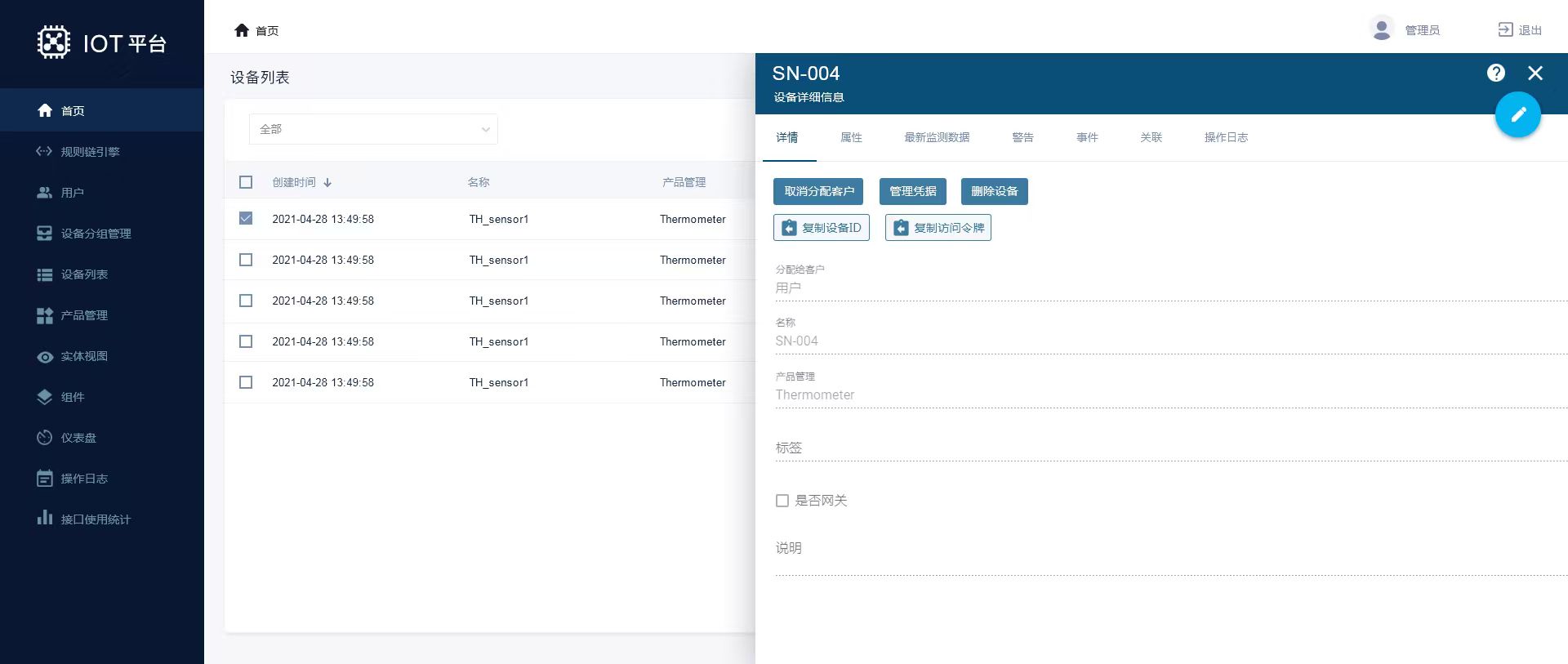The height and width of the screenshot is (664, 1568).
Task: Close the SN-004 device details panel
Action: (x=1535, y=74)
